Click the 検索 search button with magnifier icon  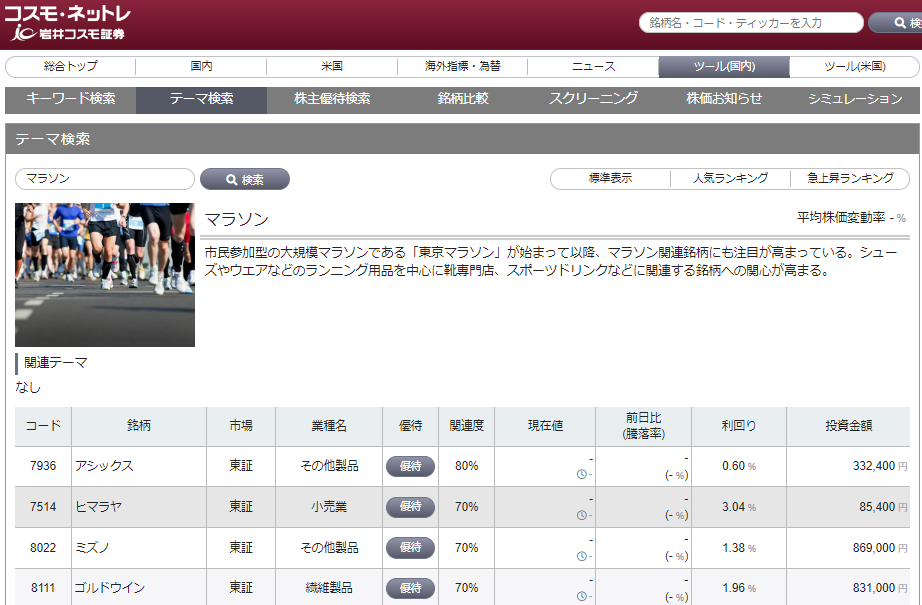[x=244, y=179]
